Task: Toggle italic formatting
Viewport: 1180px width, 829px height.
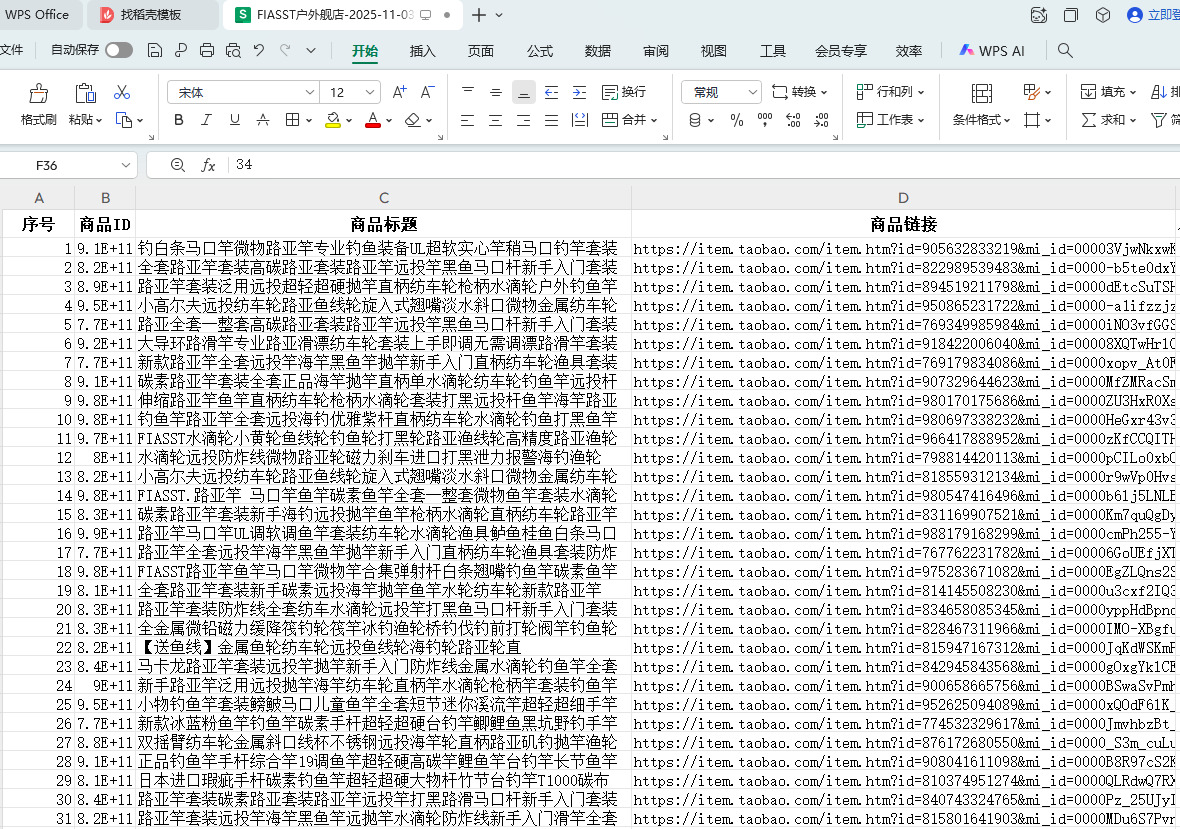Action: [207, 120]
